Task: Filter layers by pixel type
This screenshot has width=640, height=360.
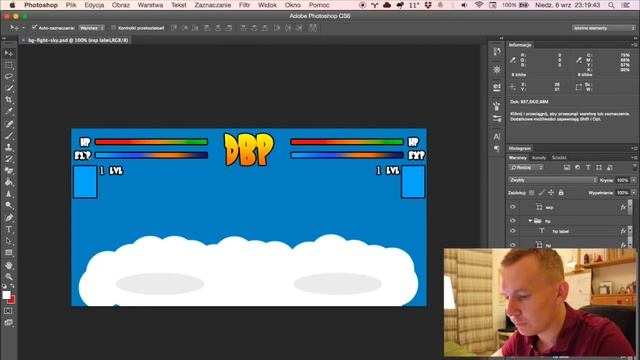Action: tap(567, 168)
